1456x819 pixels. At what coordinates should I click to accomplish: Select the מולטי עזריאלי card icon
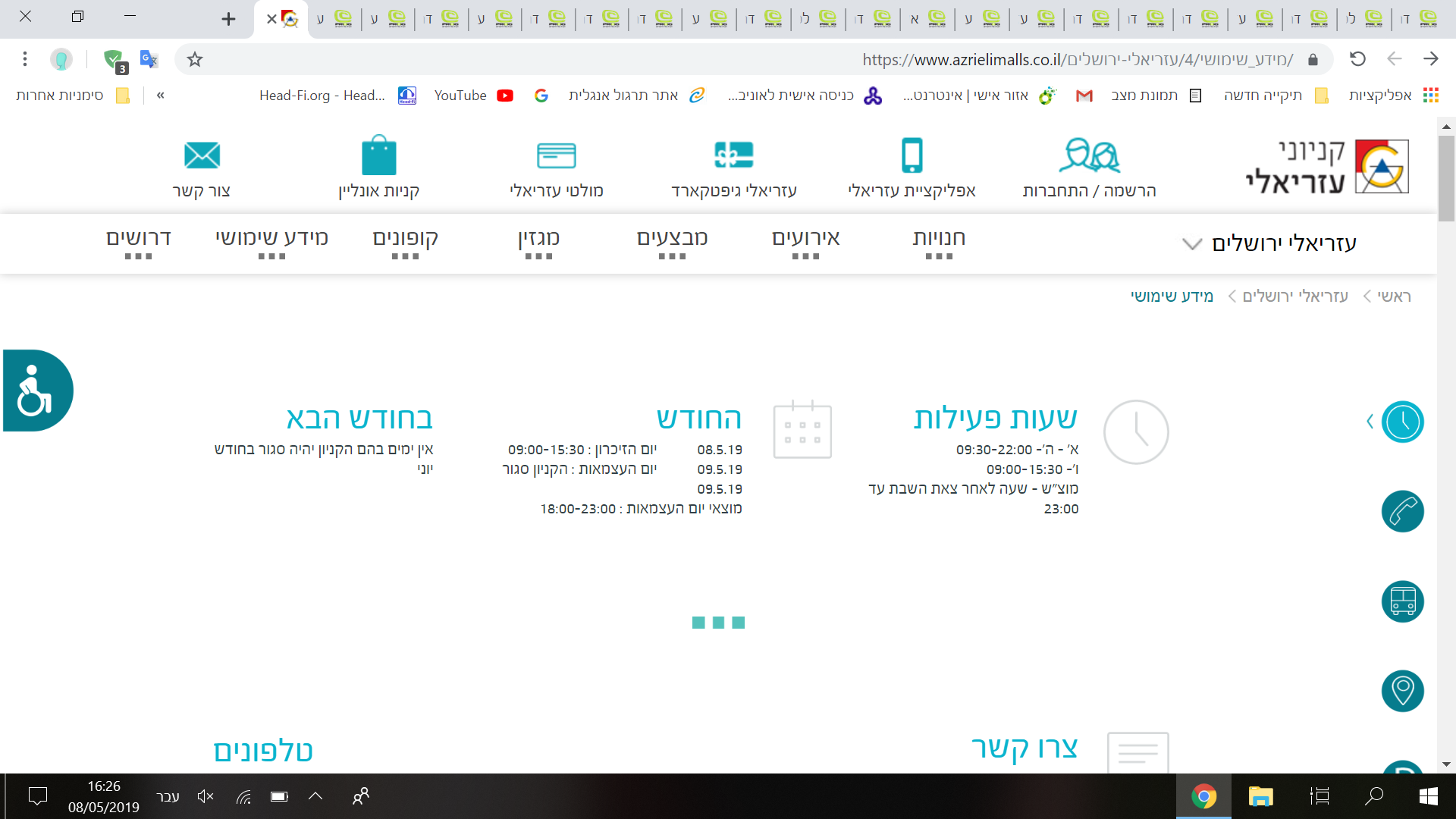click(557, 155)
